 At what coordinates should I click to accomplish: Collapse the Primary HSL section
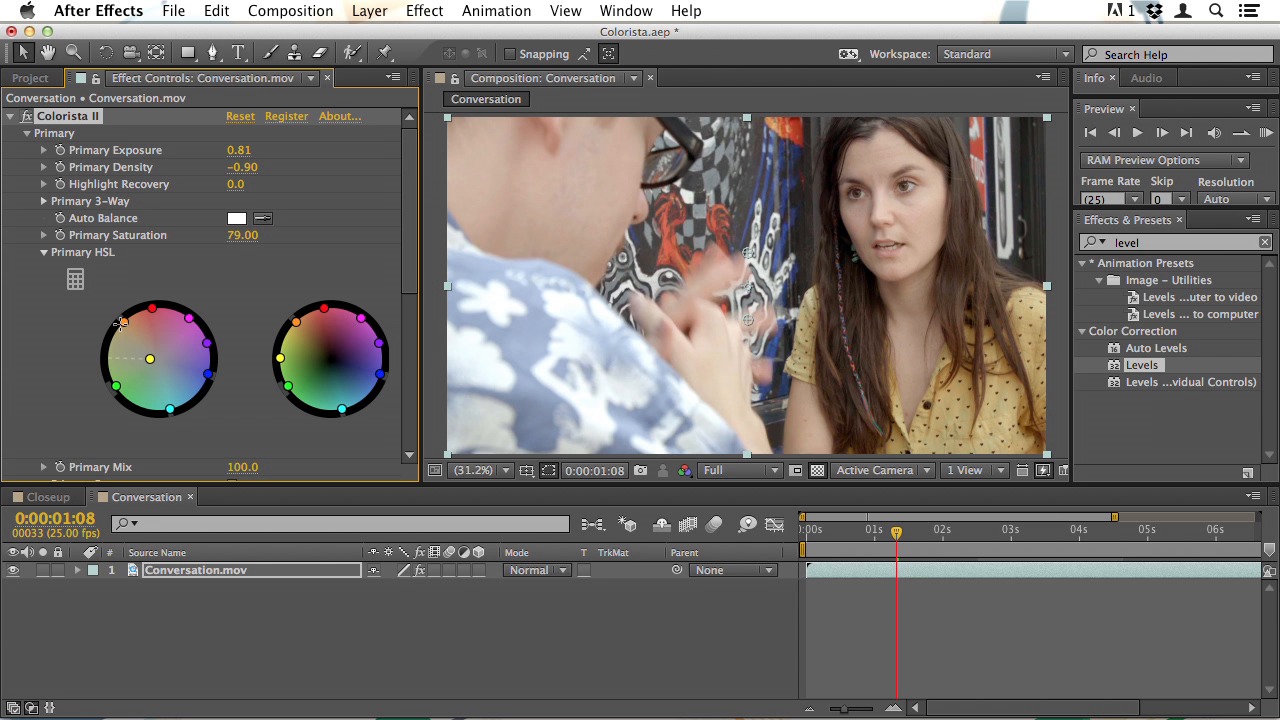44,252
